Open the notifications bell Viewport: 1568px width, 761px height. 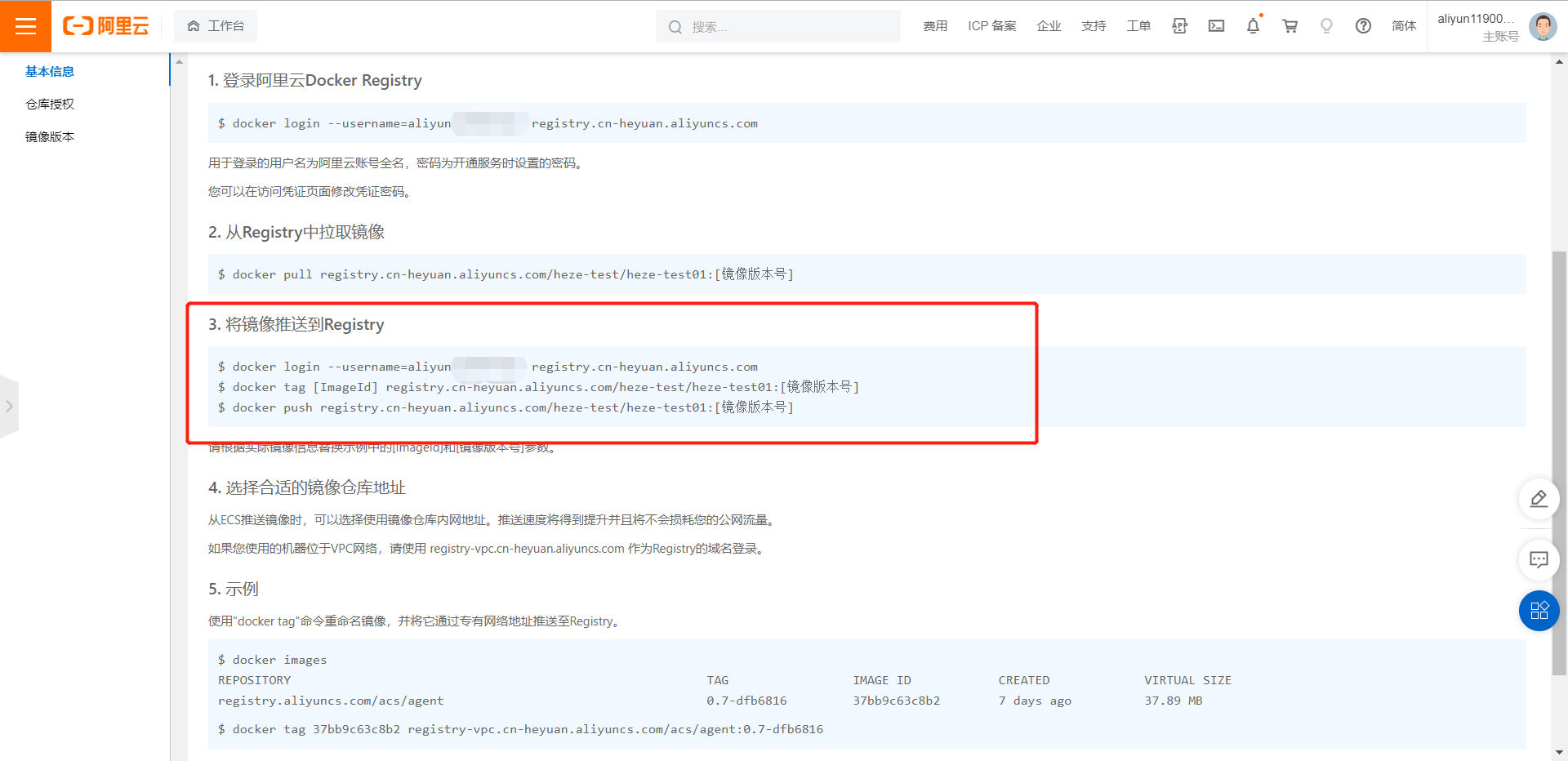coord(1253,26)
